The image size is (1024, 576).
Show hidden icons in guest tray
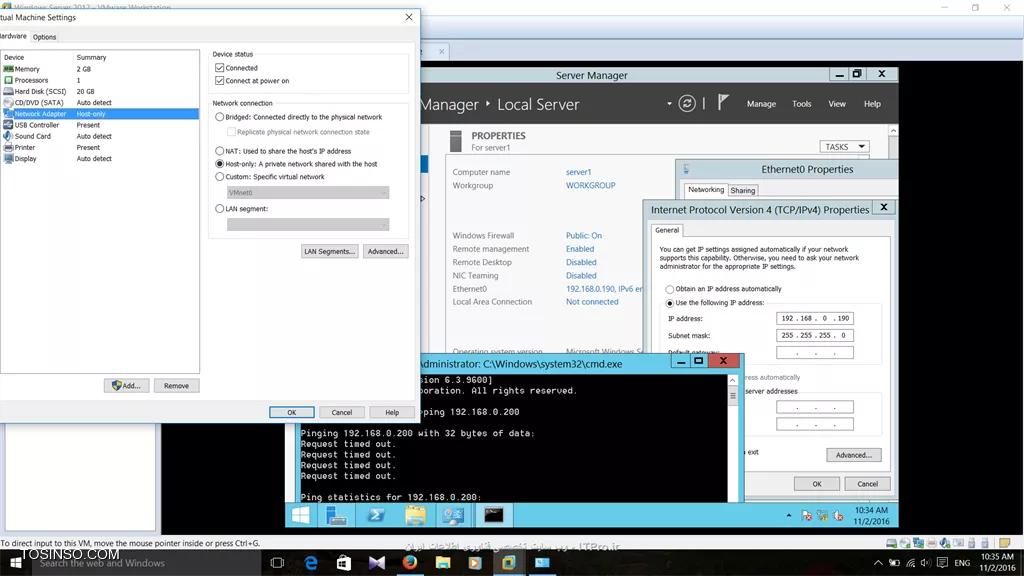[788, 515]
